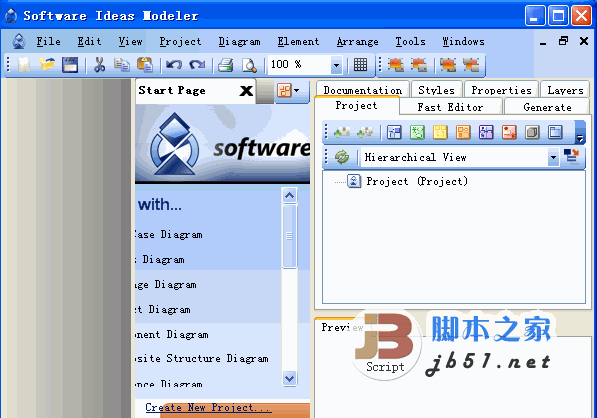
Task: Open the zoom percentage dropdown arrow
Action: [336, 65]
